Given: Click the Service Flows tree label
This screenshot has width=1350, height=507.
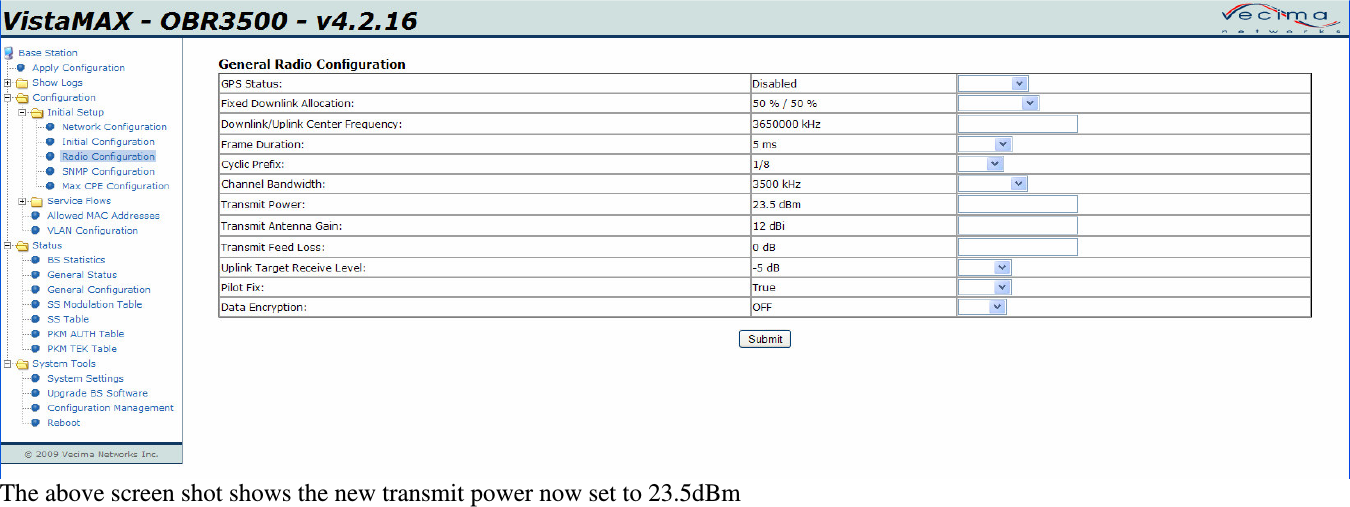Looking at the screenshot, I should click(79, 201).
